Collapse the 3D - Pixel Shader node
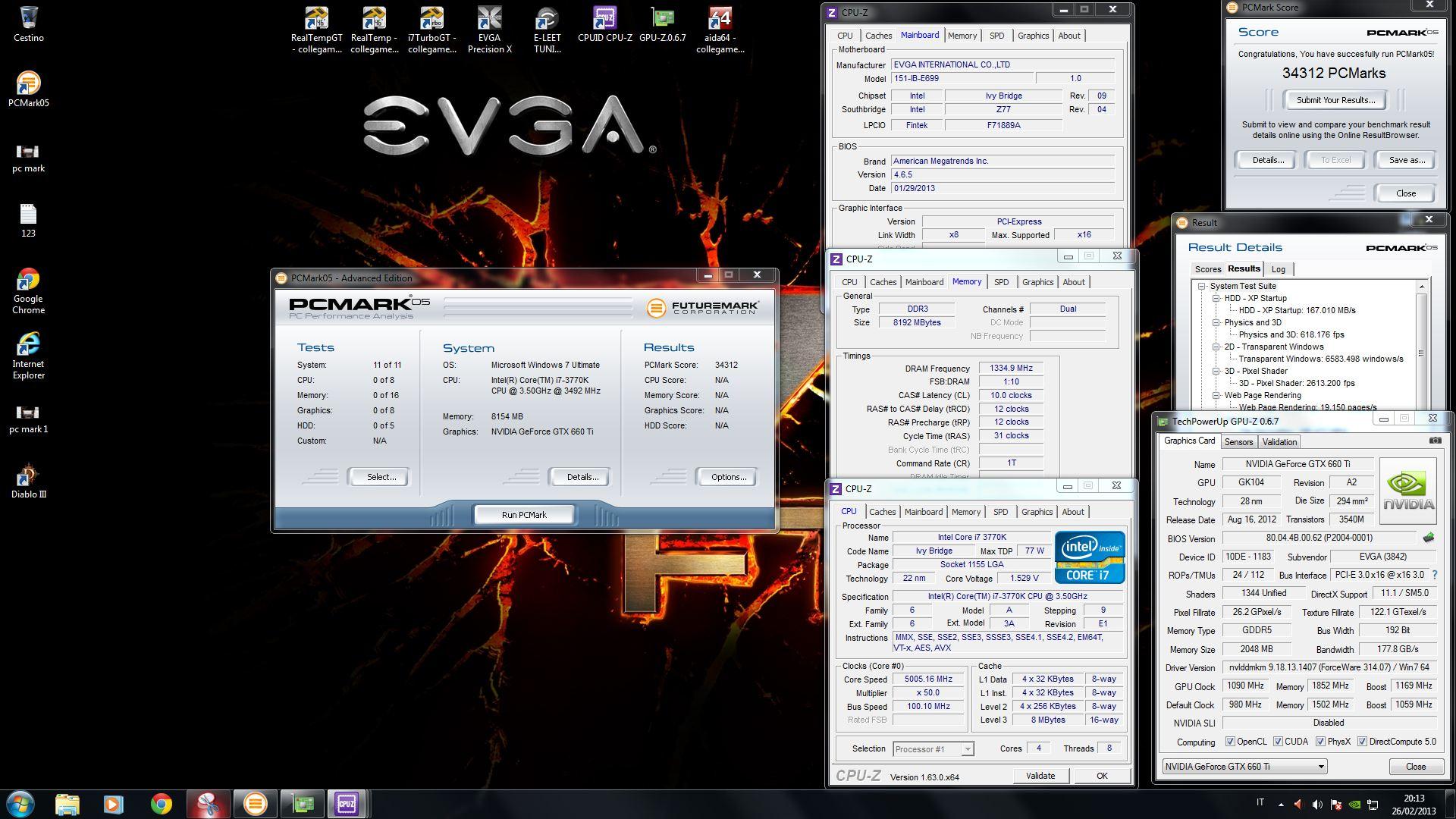Viewport: 1456px width, 819px height. [1216, 371]
